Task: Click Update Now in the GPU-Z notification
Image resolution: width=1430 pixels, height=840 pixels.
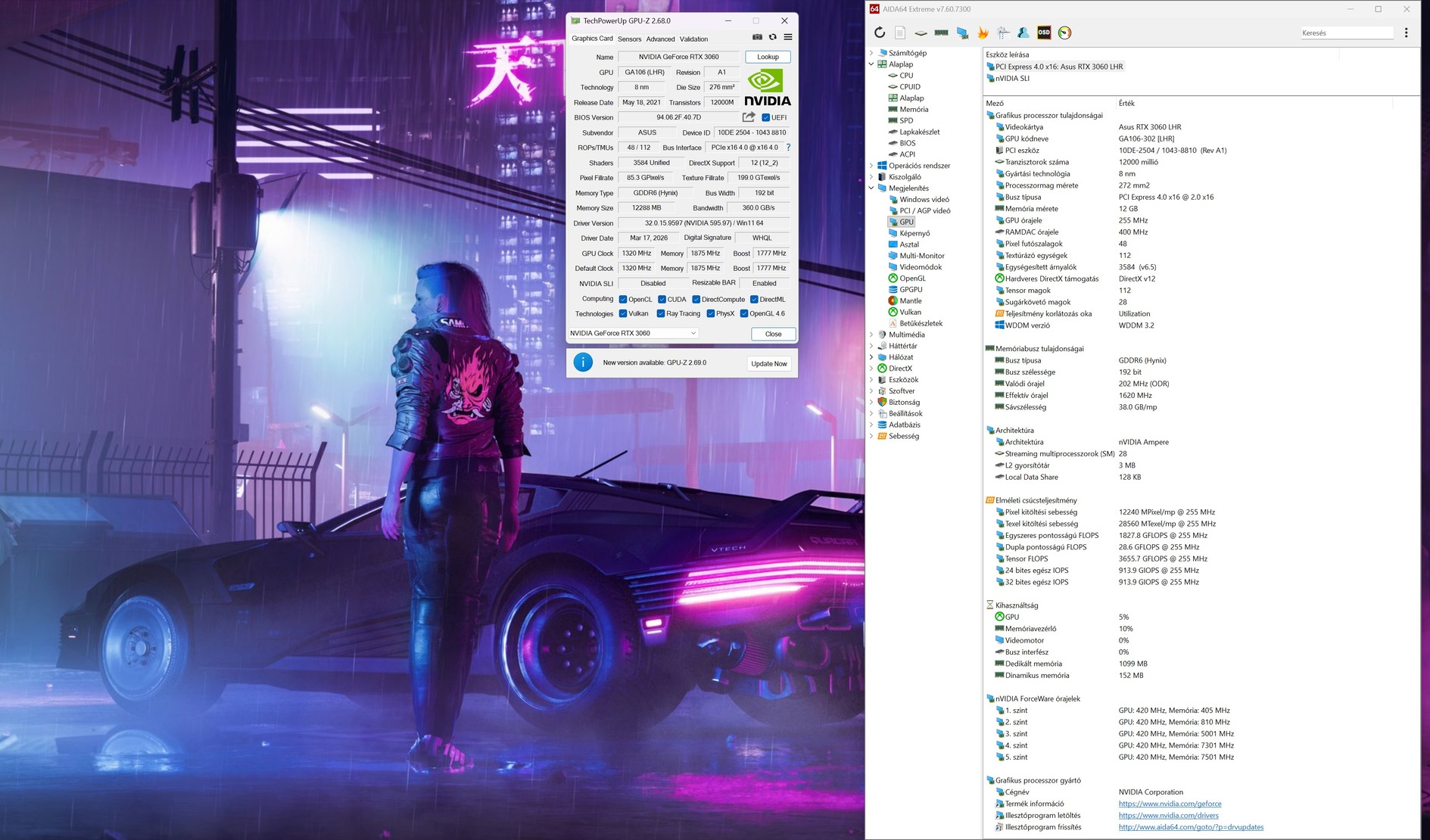Action: point(769,364)
